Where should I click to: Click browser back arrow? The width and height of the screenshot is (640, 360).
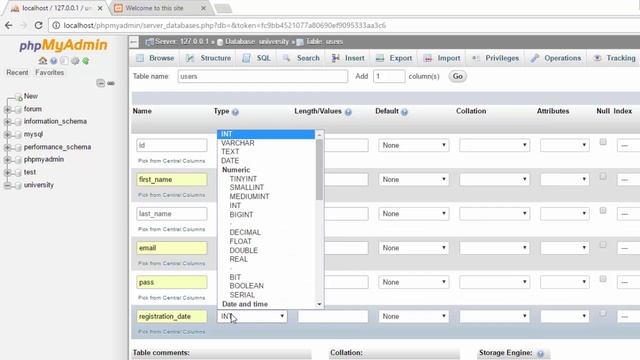(x=9, y=25)
